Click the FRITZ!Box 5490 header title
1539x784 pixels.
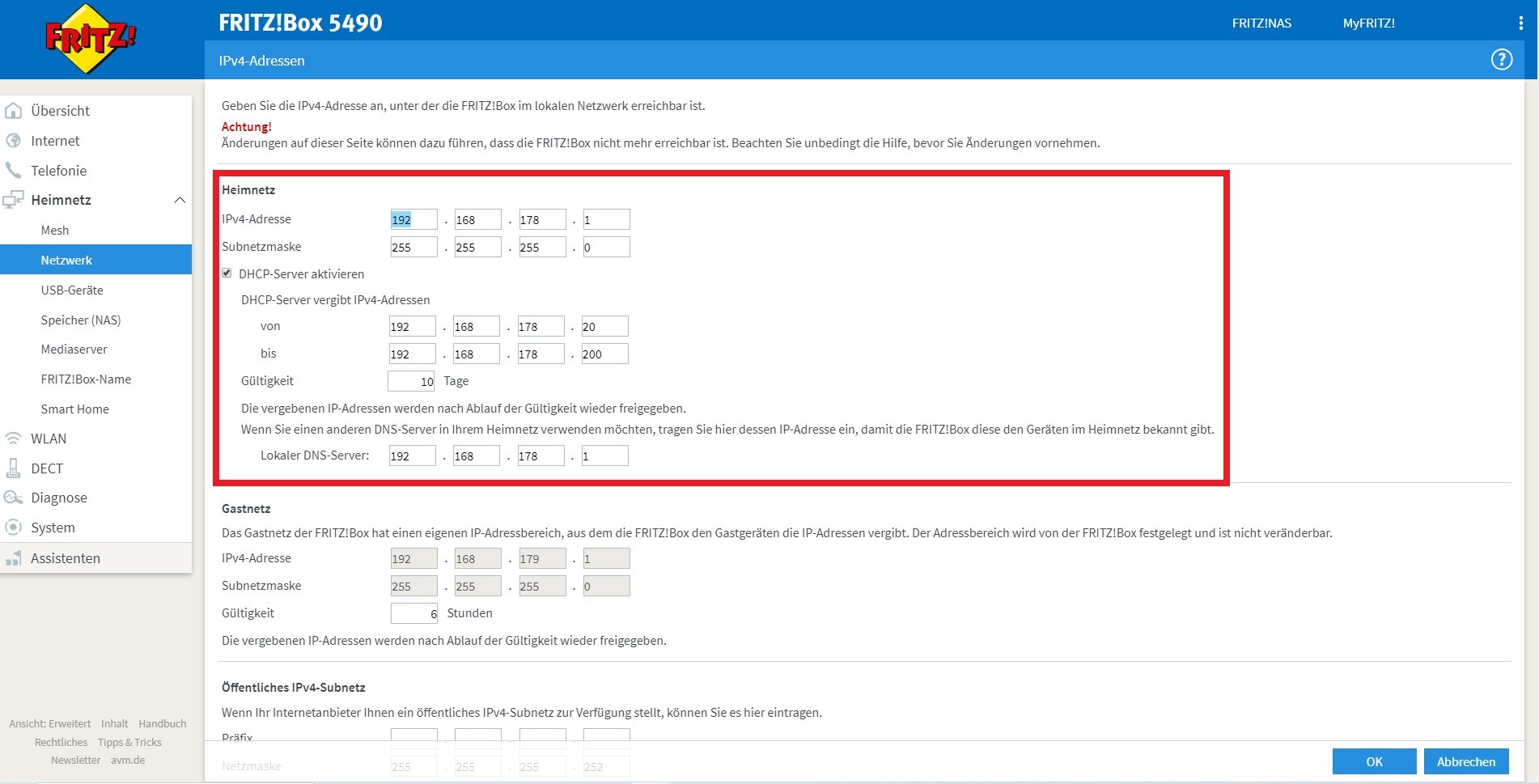pyautogui.click(x=300, y=23)
